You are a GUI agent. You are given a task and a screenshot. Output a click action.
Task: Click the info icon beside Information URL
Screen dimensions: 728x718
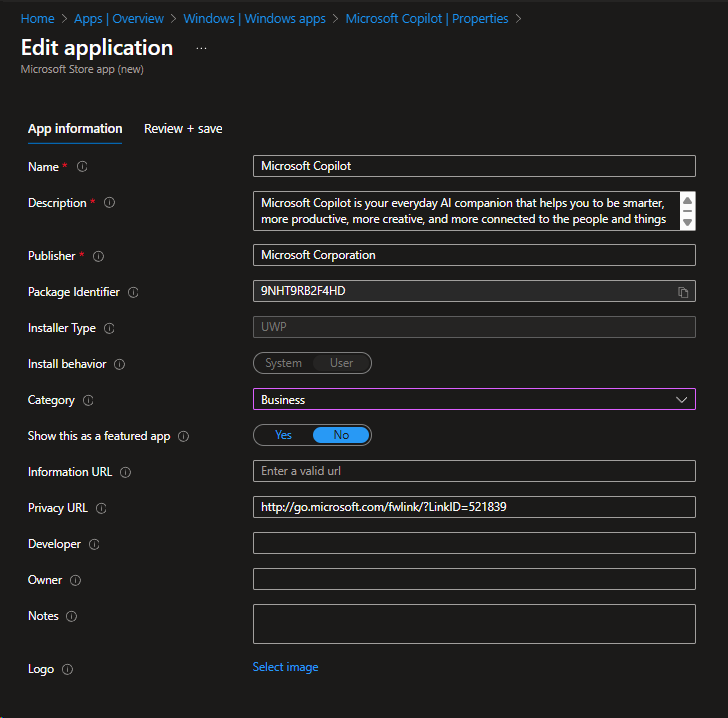[x=125, y=472]
